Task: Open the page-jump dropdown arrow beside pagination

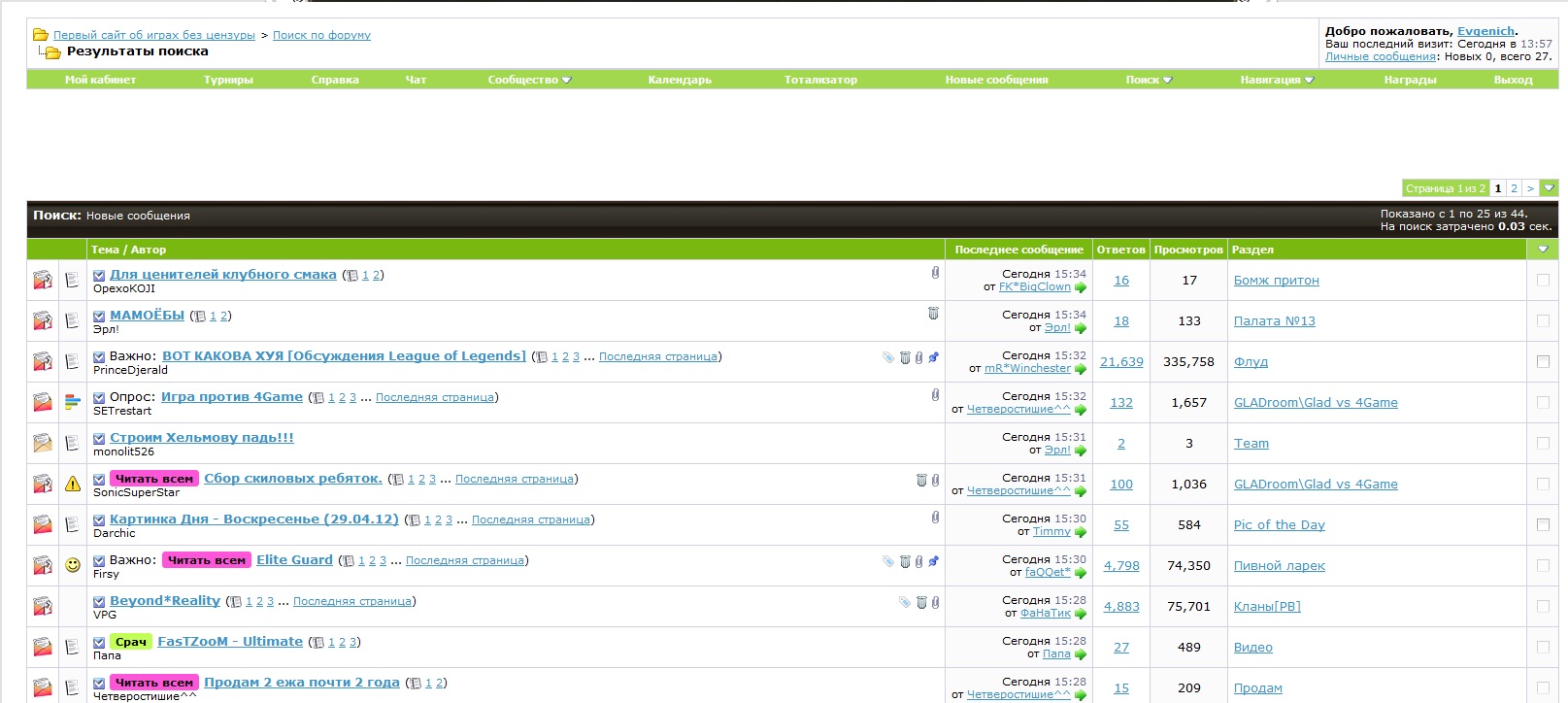Action: (x=1549, y=188)
